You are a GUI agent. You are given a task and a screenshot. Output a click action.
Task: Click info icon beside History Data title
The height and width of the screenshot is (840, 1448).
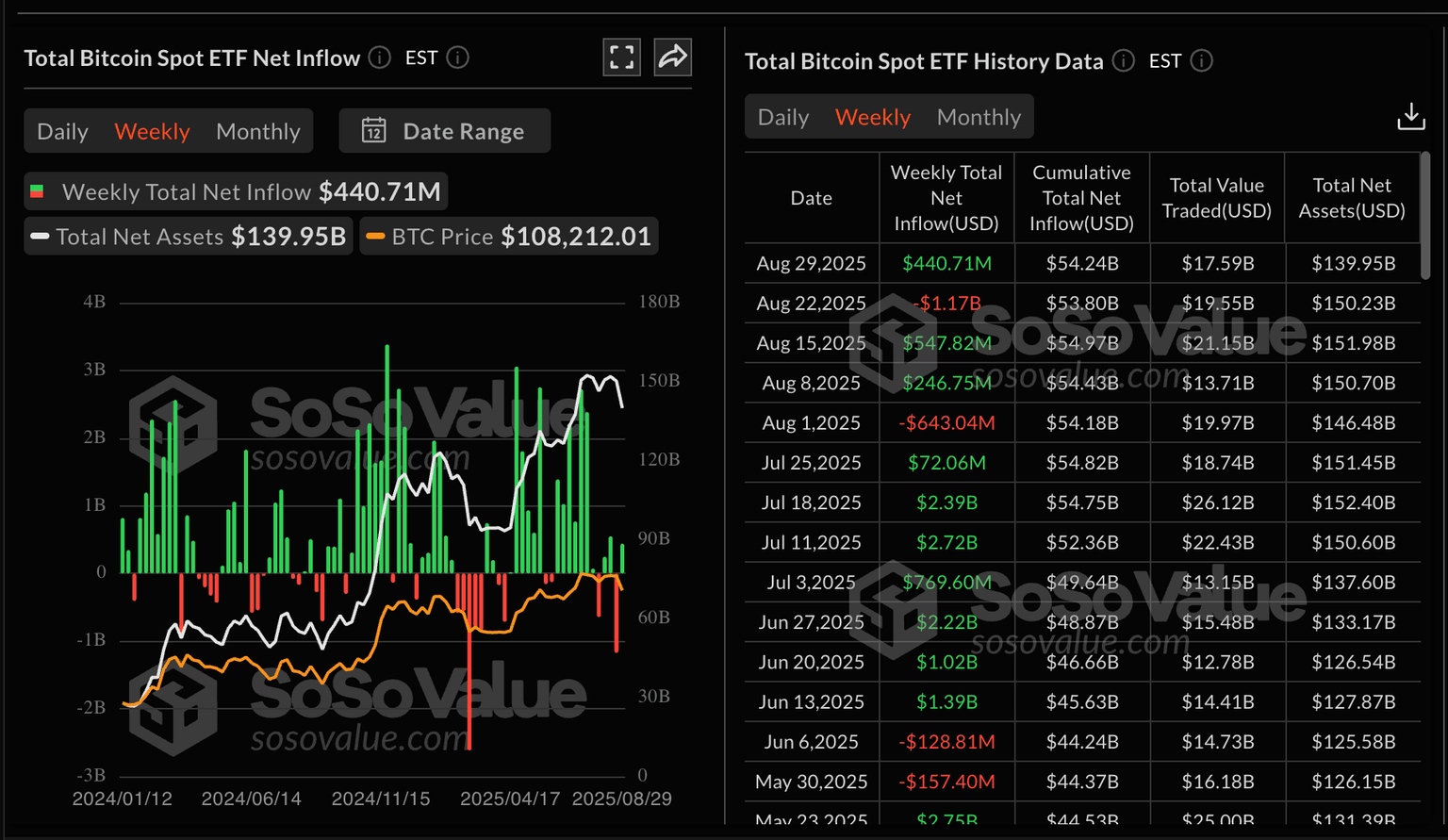(1123, 61)
